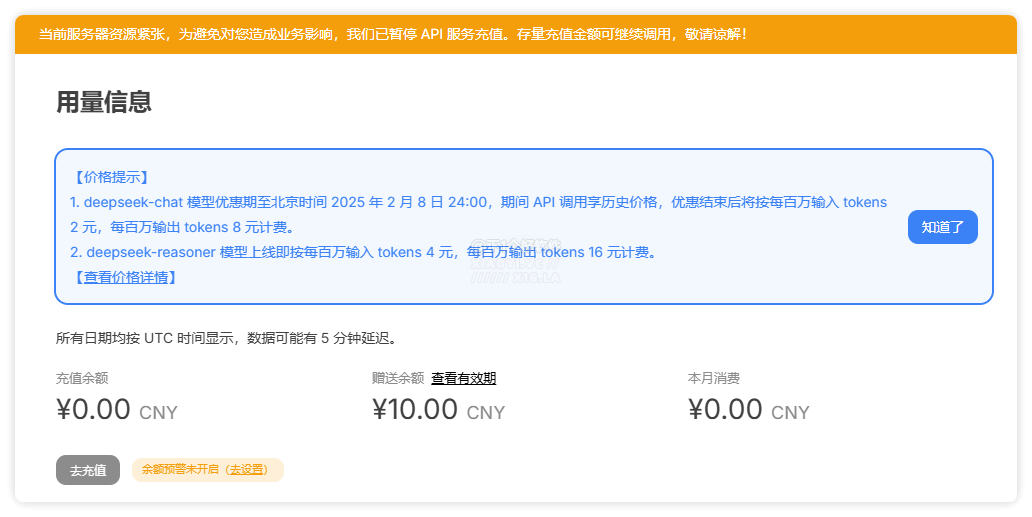The height and width of the screenshot is (517, 1032).
Task: Click the orange server resource notice banner
Action: tap(516, 34)
